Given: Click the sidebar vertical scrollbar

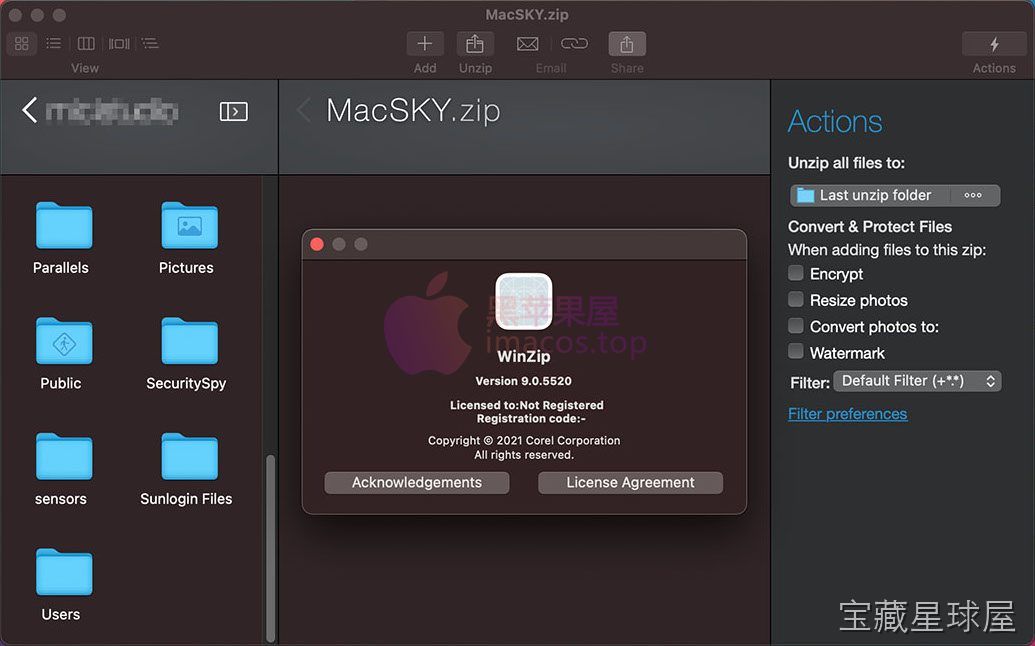Looking at the screenshot, I should coord(270,548).
